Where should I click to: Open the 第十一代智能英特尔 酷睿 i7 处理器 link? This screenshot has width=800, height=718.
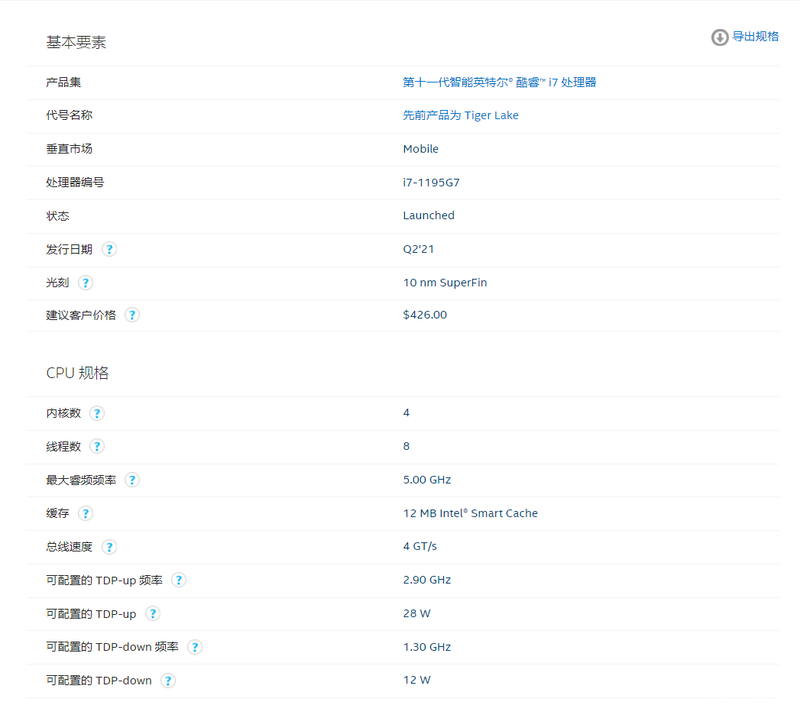click(499, 82)
